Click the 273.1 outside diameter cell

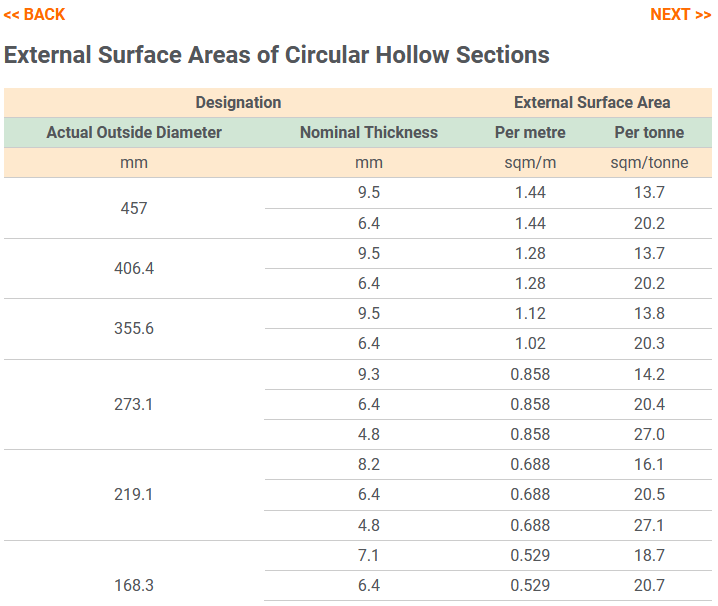click(134, 404)
